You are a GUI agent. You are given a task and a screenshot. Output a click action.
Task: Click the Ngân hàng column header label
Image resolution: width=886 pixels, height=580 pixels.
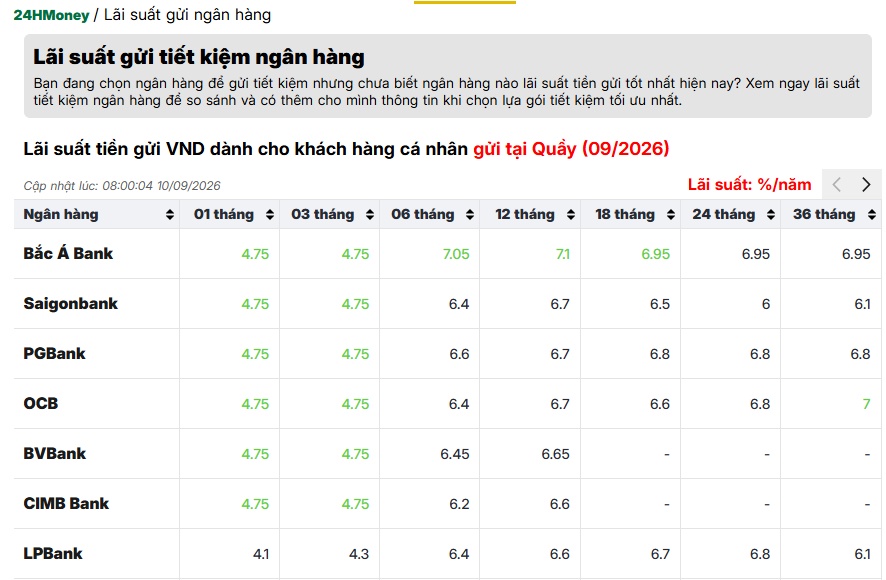pos(61,215)
